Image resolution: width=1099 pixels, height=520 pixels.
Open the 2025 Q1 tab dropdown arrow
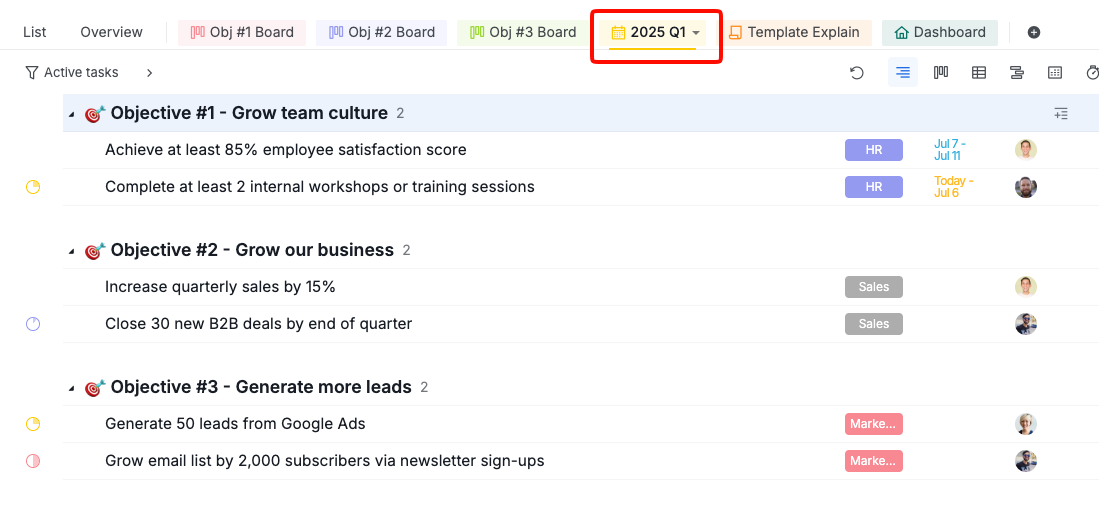(696, 33)
